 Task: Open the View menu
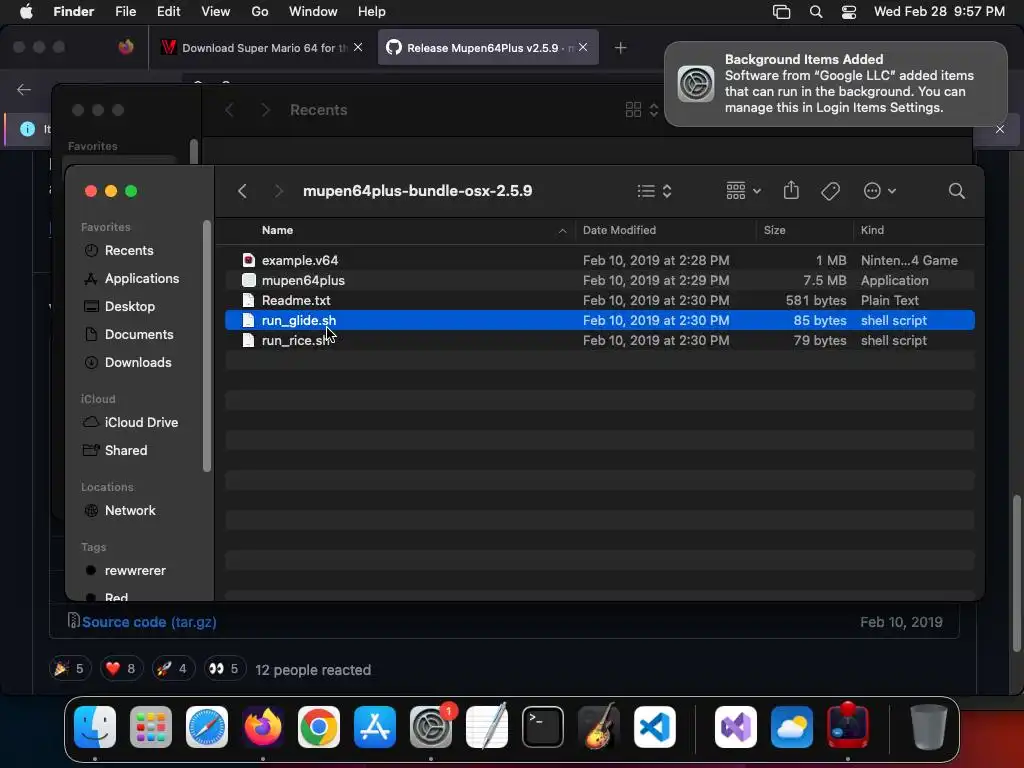pyautogui.click(x=216, y=11)
